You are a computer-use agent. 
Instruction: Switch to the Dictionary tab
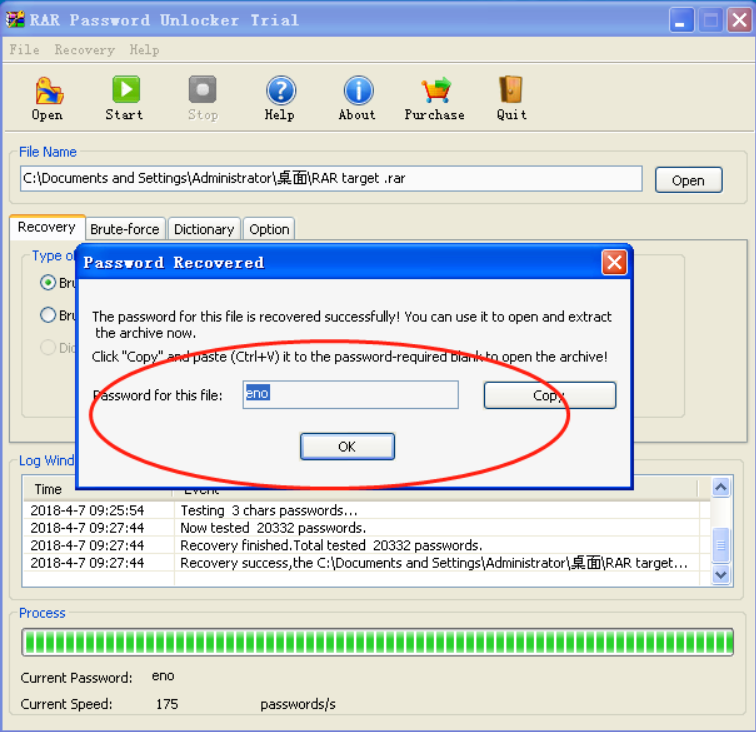(x=204, y=229)
